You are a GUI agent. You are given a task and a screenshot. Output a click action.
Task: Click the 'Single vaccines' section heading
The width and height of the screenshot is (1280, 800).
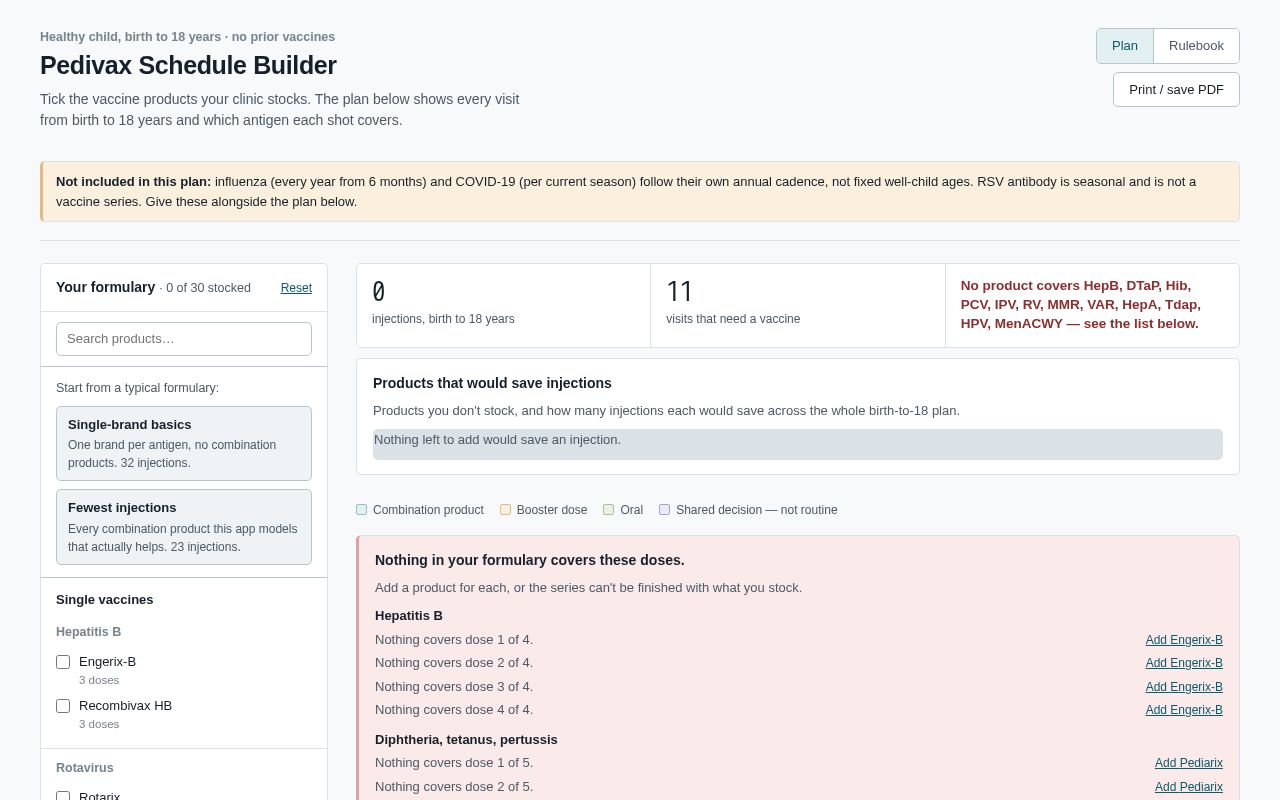(x=105, y=600)
